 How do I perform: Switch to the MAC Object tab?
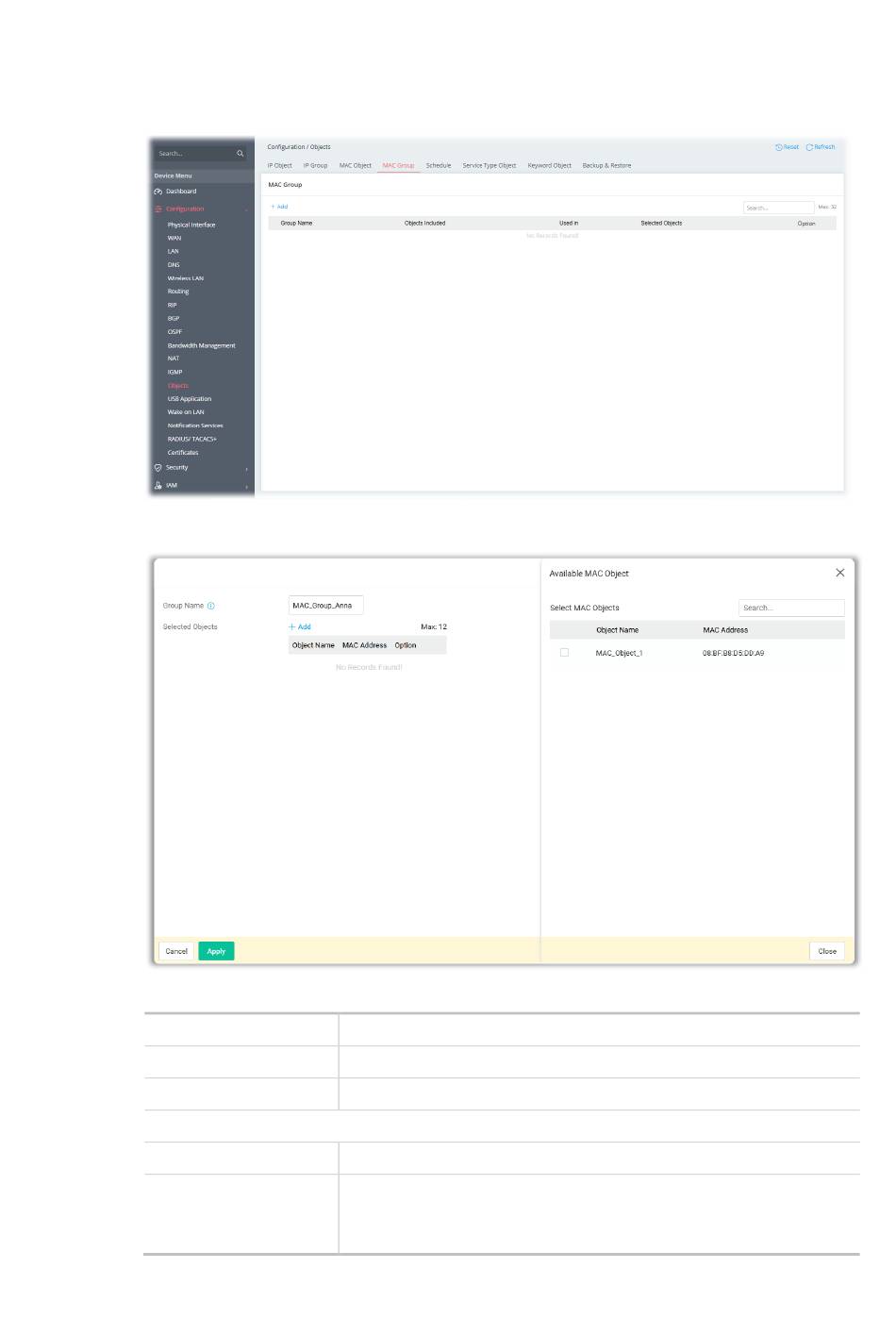[356, 165]
